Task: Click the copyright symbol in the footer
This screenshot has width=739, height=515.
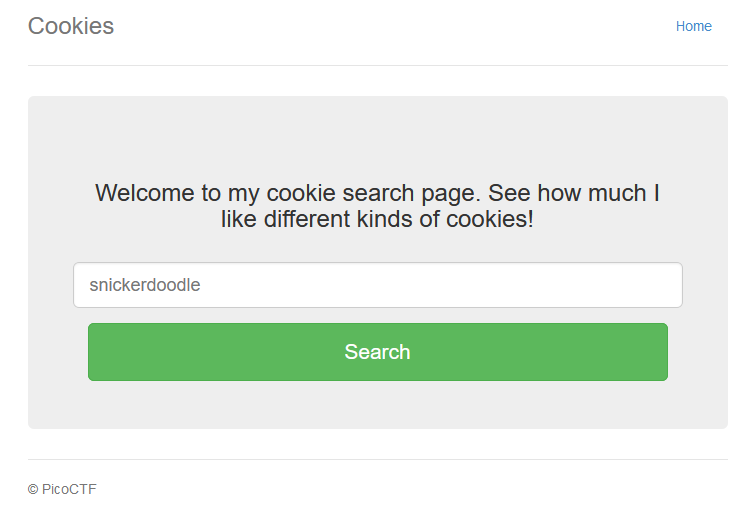Action: [33, 490]
